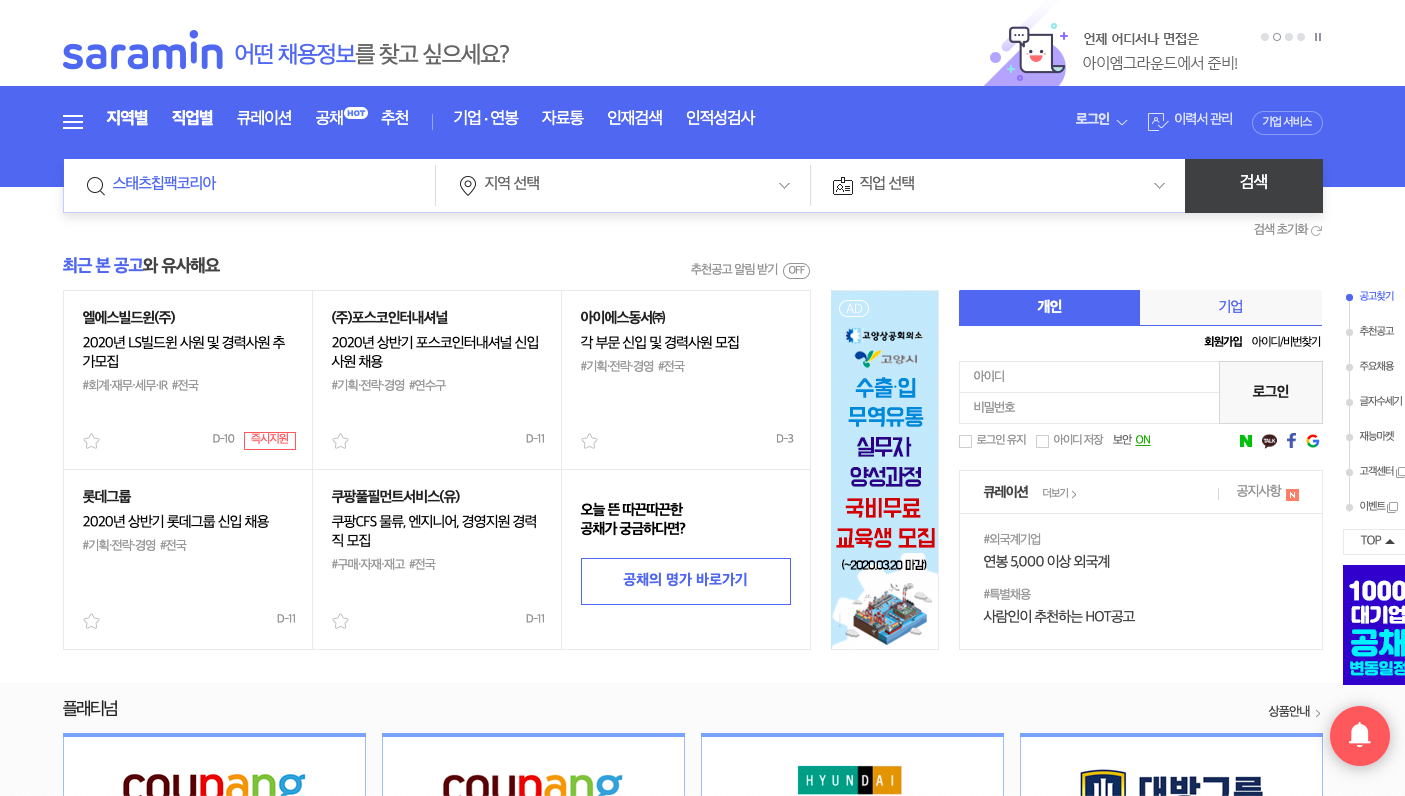1405x796 pixels.
Task: Click 아이디/비번찾기 link
Action: [1286, 342]
